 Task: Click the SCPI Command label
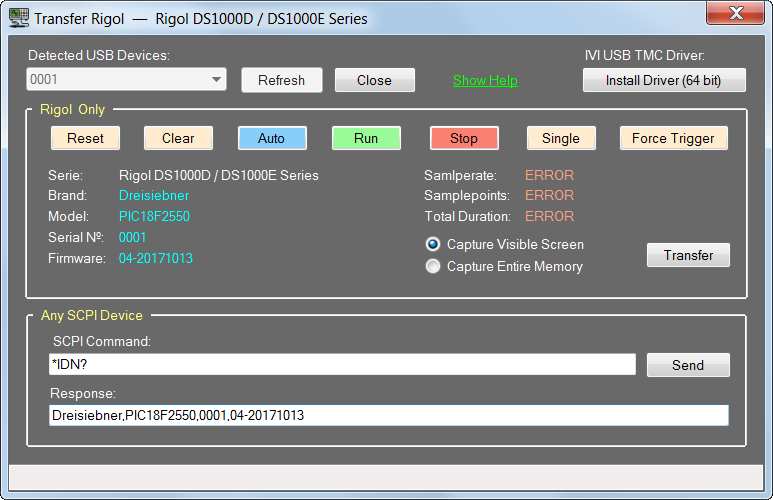[x=102, y=341]
